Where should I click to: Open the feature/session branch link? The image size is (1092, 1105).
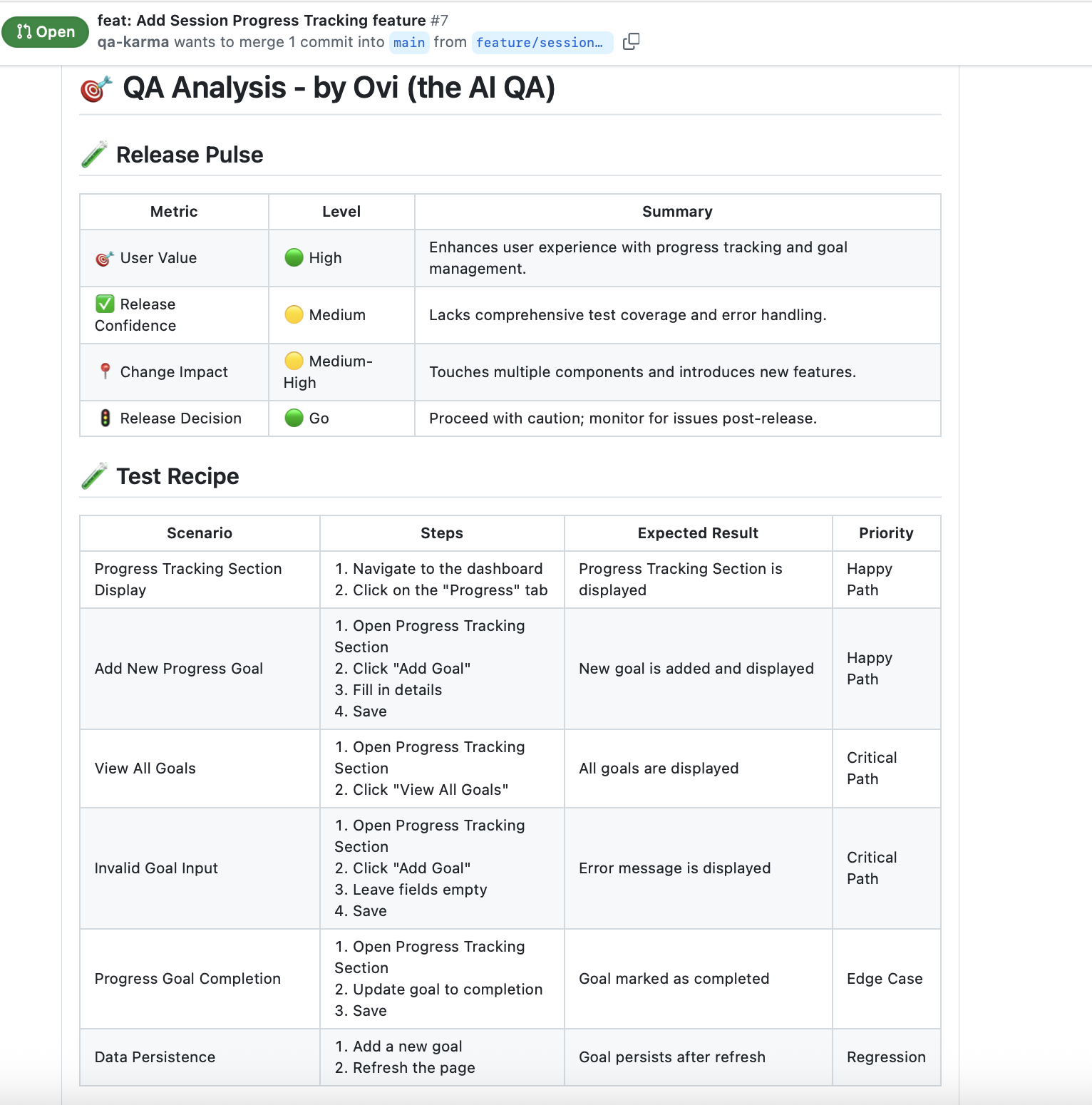pyautogui.click(x=540, y=43)
